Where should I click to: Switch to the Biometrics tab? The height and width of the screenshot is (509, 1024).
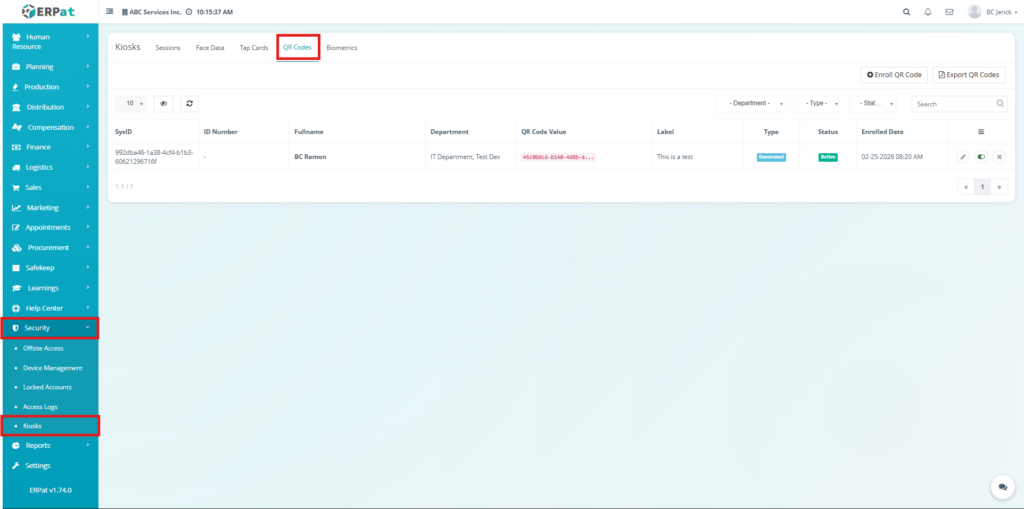[x=341, y=48]
